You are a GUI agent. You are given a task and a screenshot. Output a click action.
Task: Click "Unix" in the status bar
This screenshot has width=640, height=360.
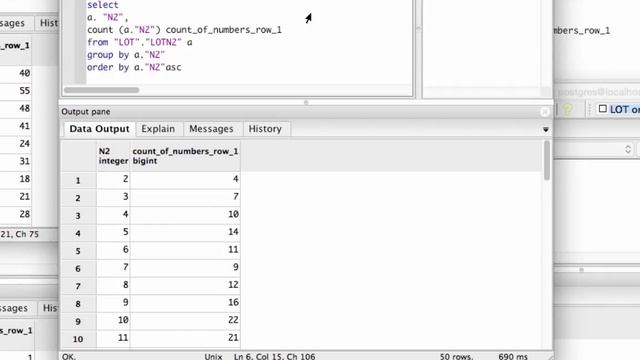point(213,356)
